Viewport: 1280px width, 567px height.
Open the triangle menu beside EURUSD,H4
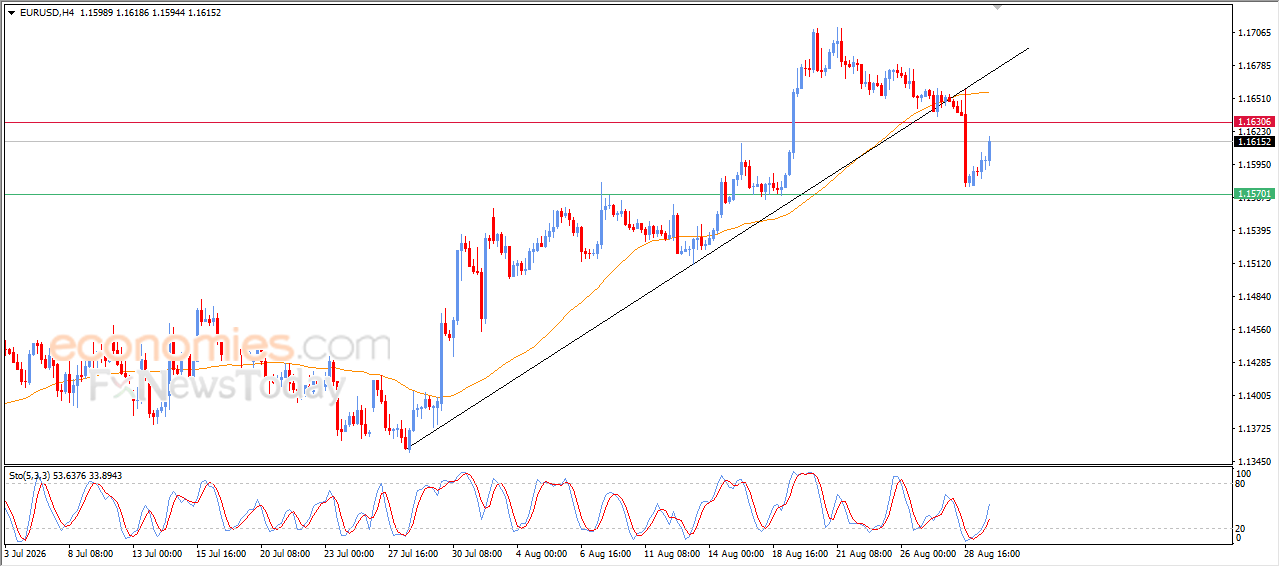(11, 12)
